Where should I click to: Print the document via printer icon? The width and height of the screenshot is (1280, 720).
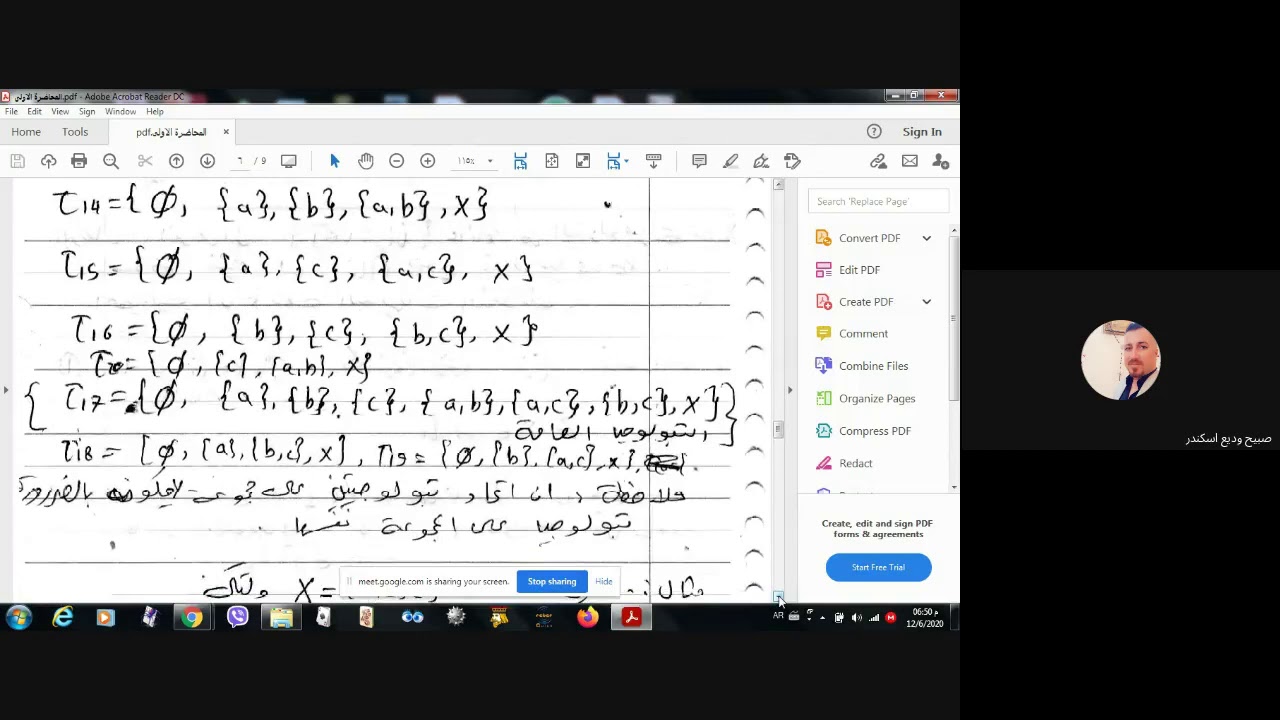pos(79,161)
